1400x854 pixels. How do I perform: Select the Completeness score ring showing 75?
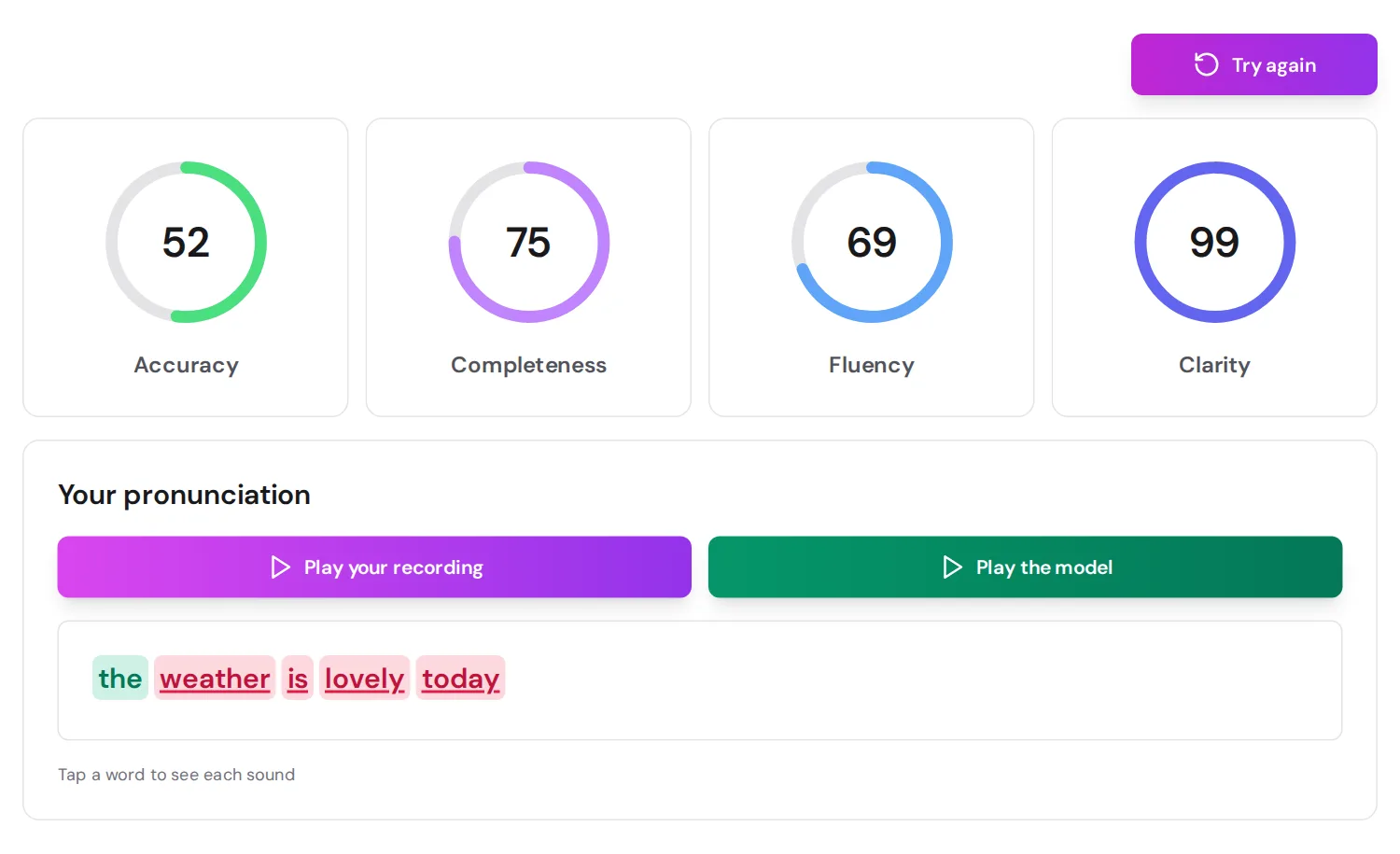[x=528, y=242]
